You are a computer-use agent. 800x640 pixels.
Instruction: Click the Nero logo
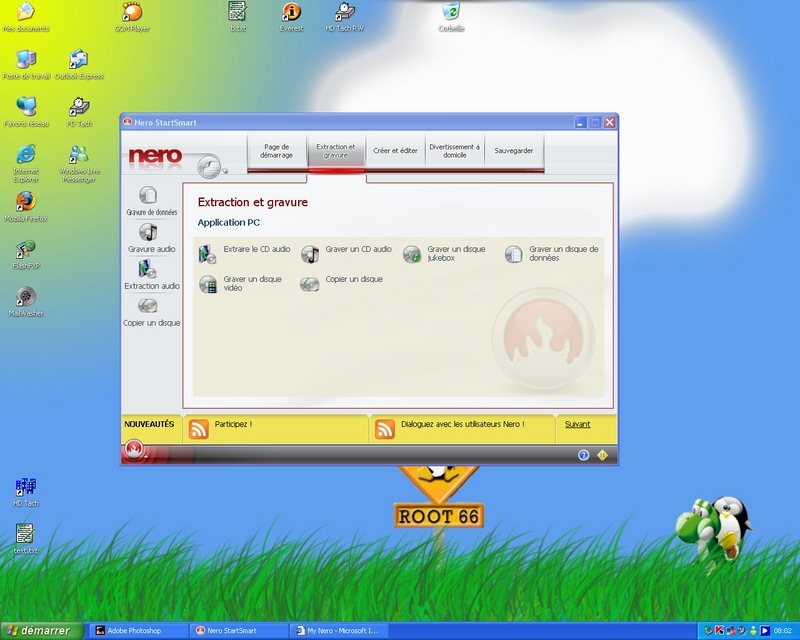155,156
